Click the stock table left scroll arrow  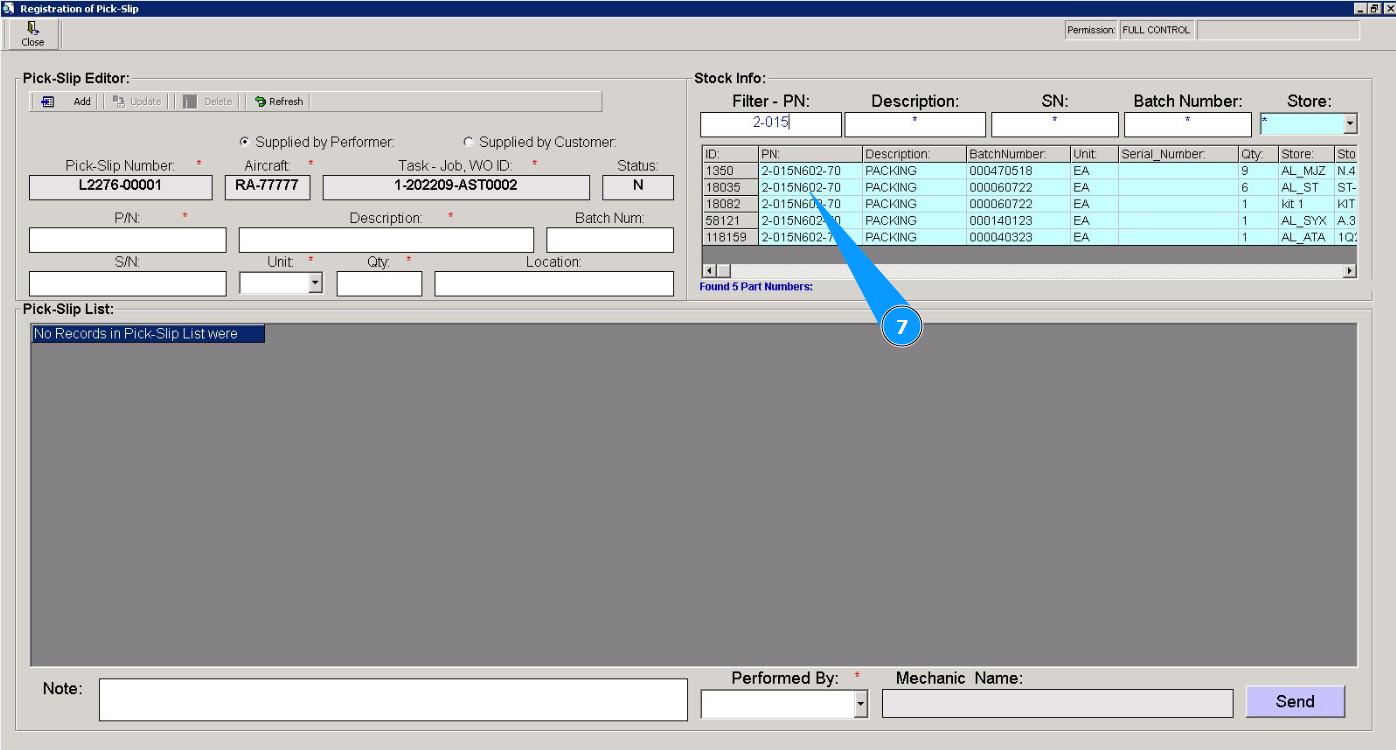point(710,271)
